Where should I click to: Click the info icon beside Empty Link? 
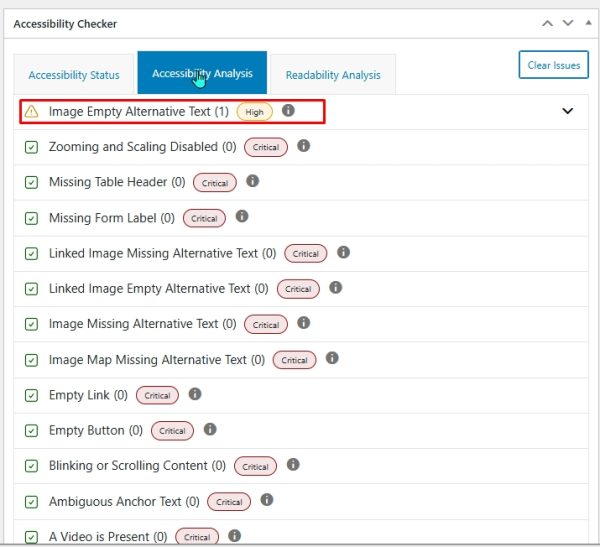pos(195,394)
